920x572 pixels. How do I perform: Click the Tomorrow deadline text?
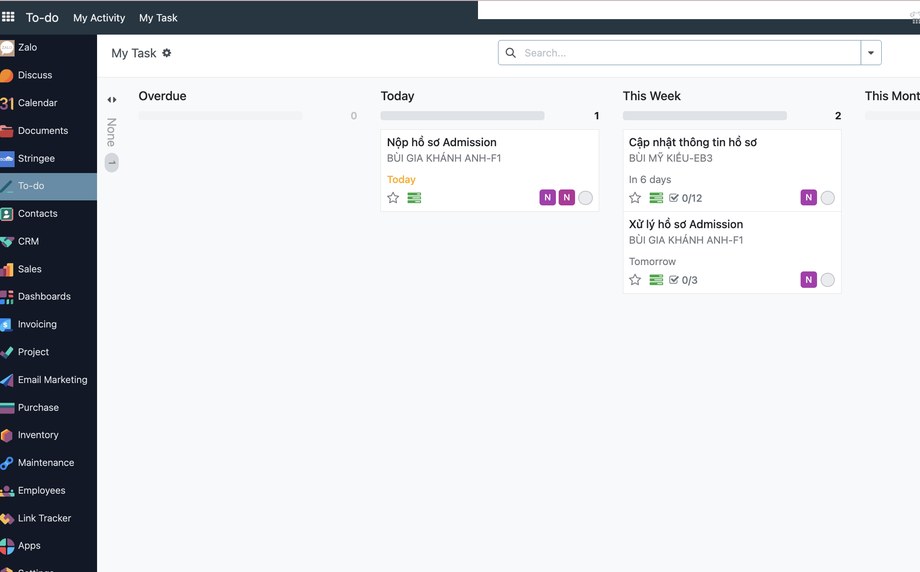coord(652,262)
